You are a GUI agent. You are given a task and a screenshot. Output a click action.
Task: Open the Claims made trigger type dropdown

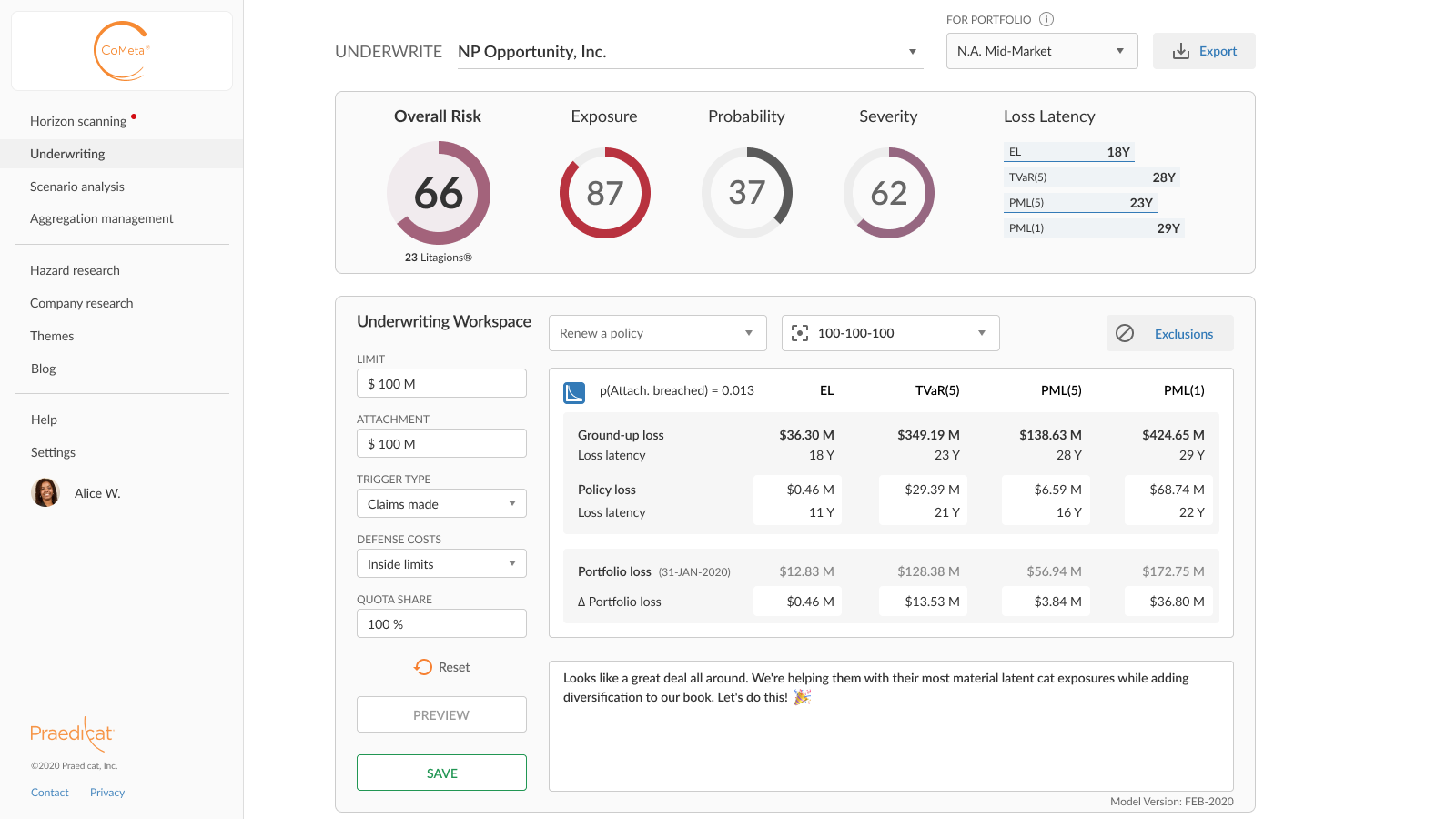pyautogui.click(x=441, y=503)
